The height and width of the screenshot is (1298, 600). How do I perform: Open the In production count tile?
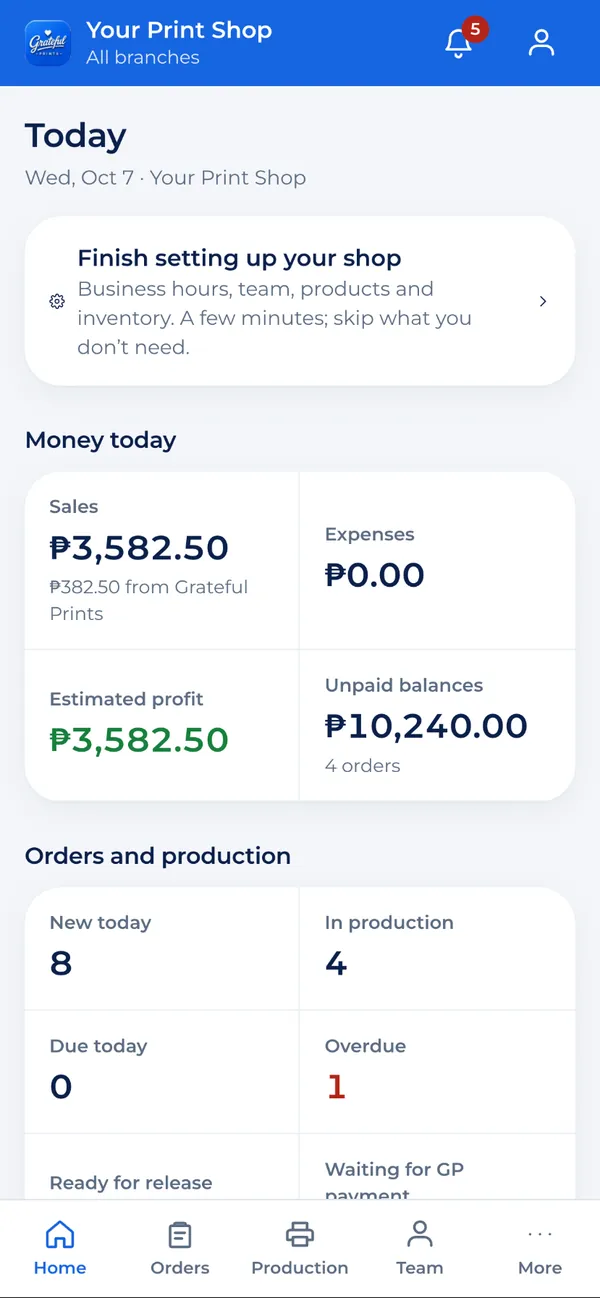(437, 948)
